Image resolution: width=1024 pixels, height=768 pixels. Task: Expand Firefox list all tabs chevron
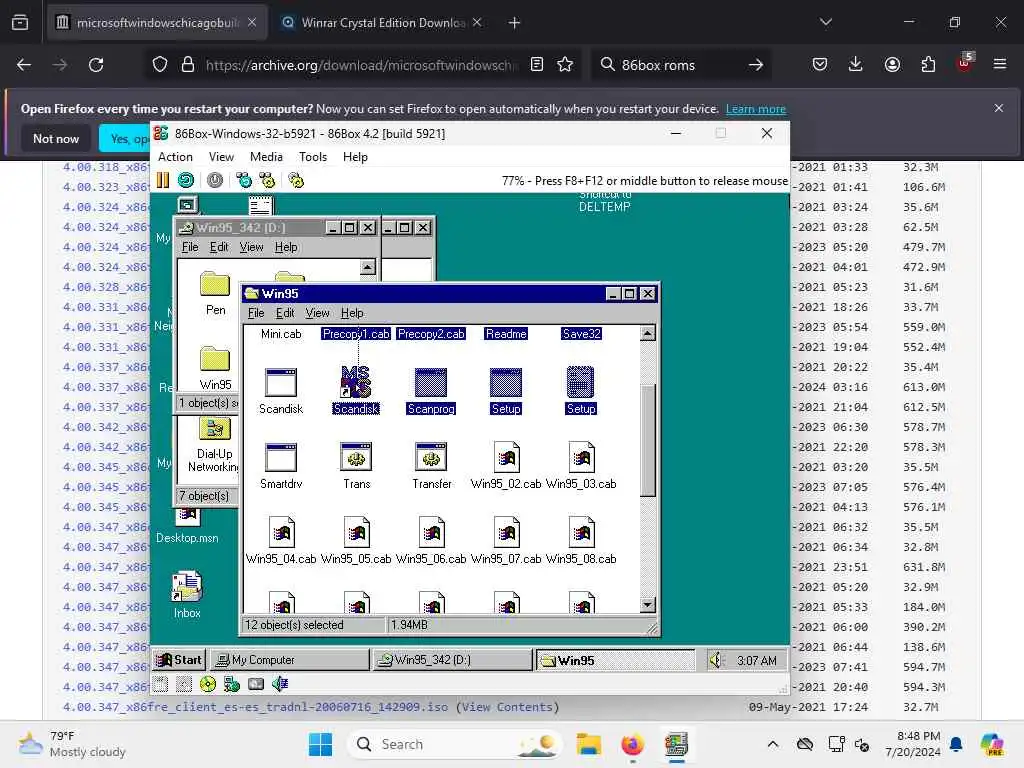pyautogui.click(x=825, y=22)
